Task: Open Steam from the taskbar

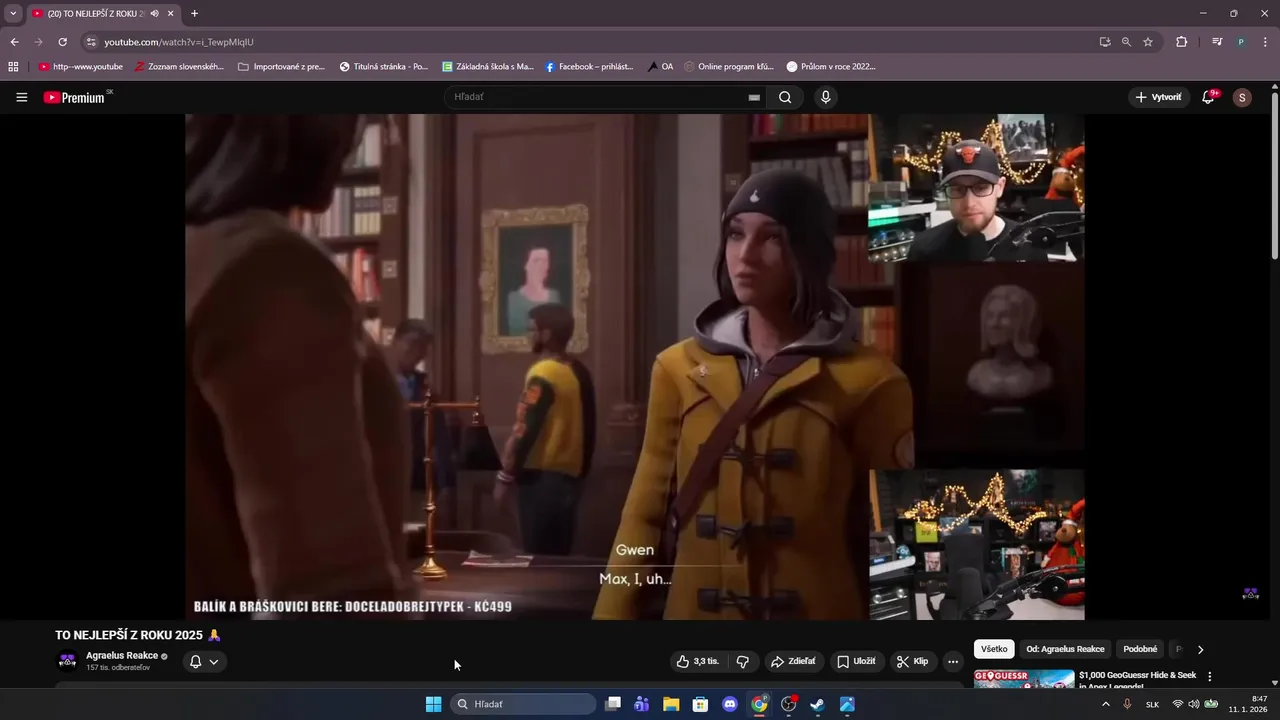Action: click(x=817, y=704)
